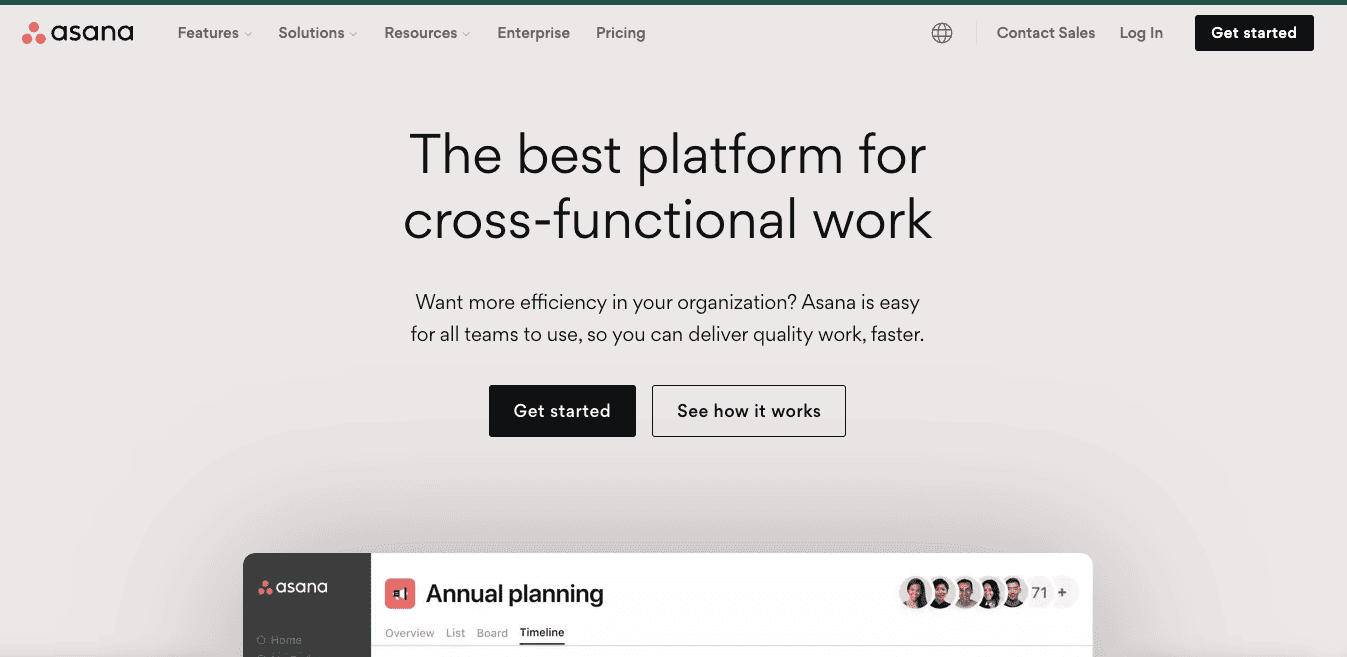Select the Timeline tab
Viewport: 1347px width, 657px height.
[x=542, y=632]
